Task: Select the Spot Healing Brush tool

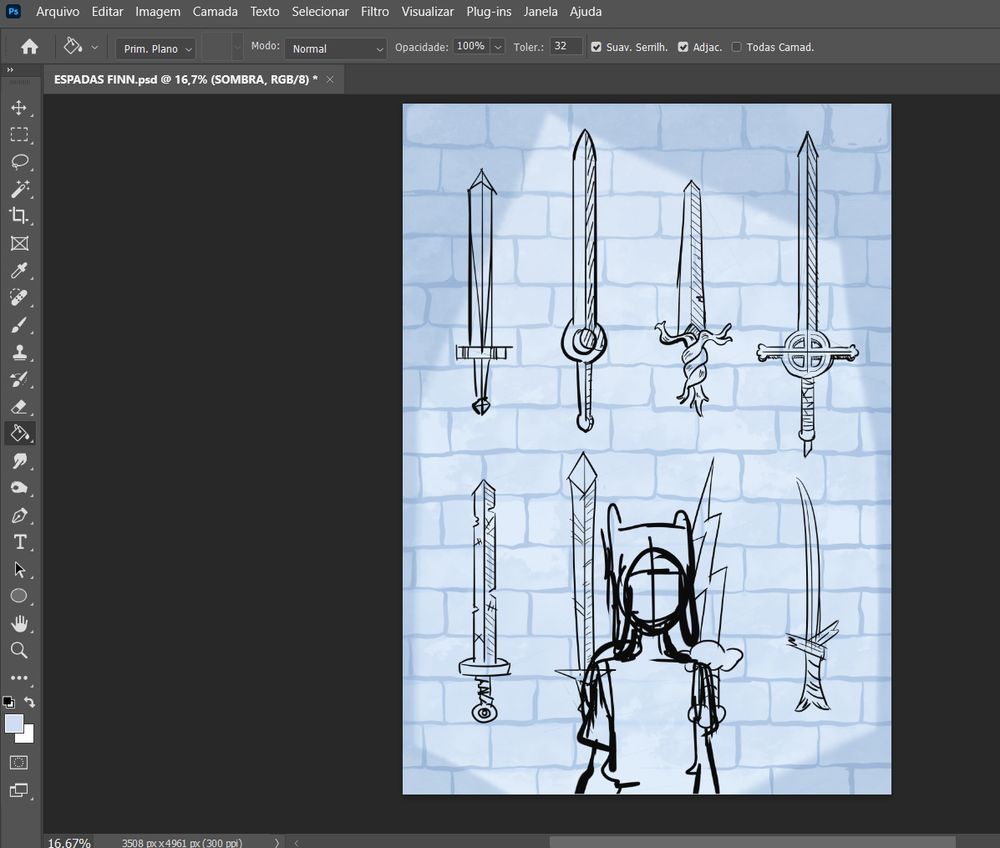Action: tap(19, 298)
